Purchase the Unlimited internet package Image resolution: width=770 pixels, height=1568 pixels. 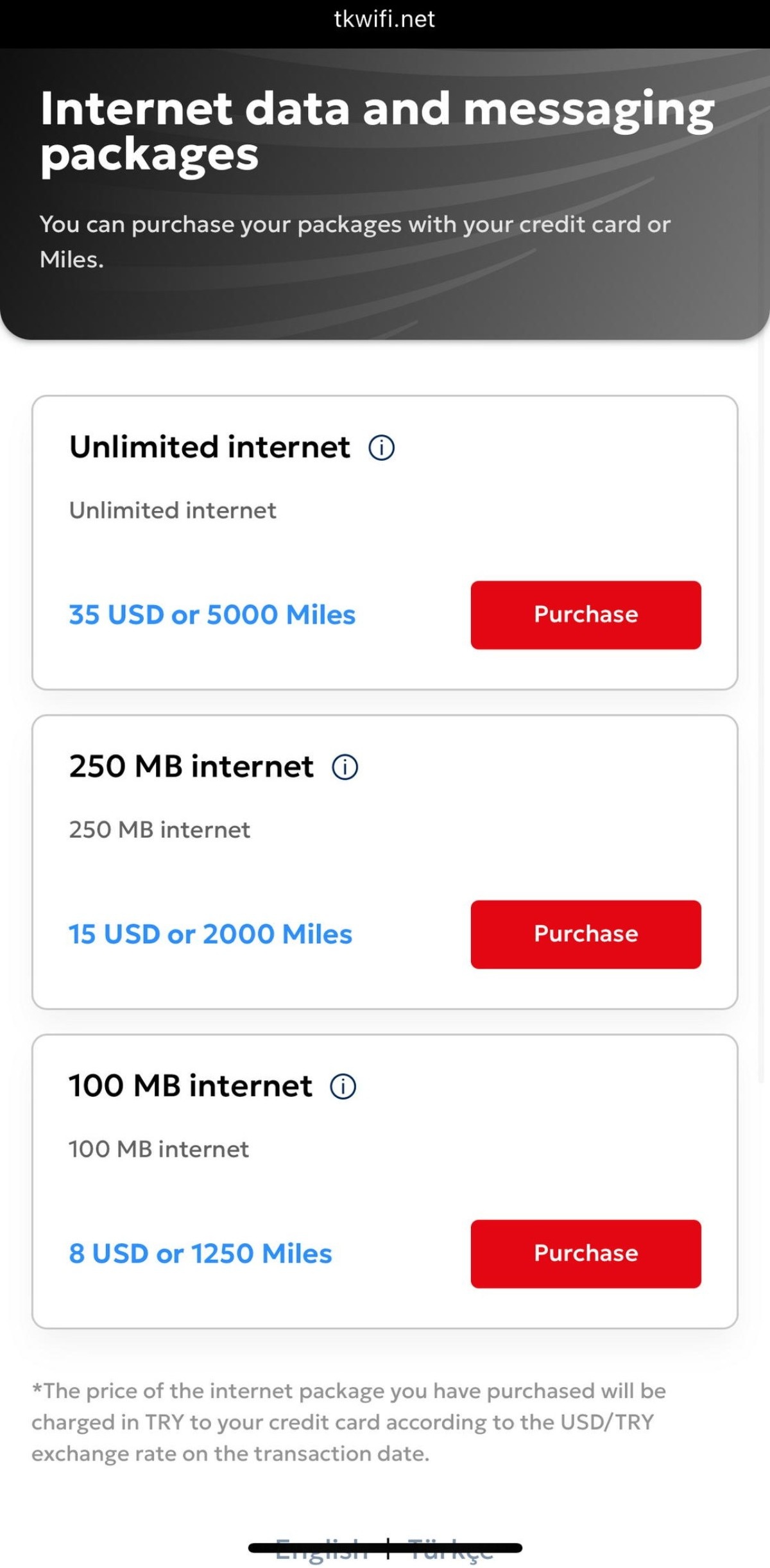[x=585, y=615]
